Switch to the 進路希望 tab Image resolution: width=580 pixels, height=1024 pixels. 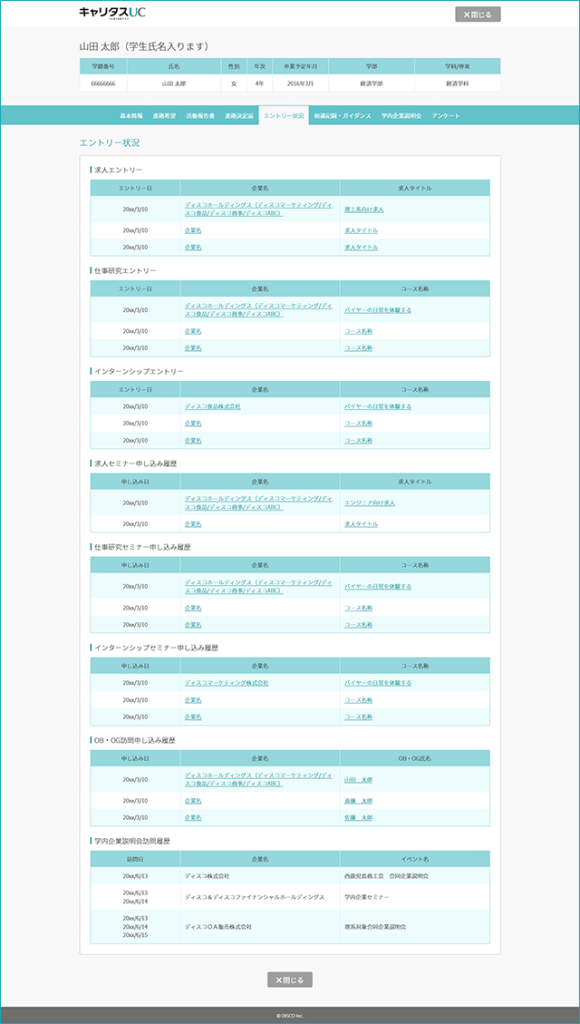tap(164, 116)
